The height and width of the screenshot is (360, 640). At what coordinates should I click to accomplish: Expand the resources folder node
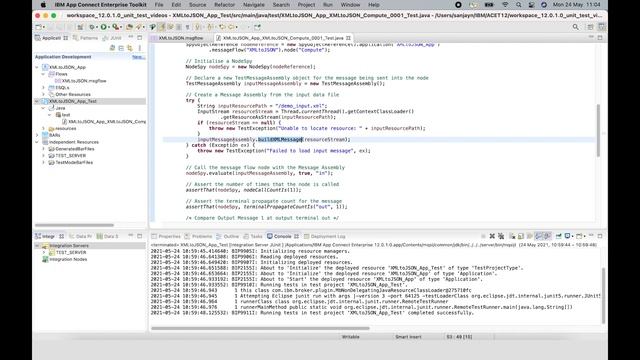pyautogui.click(x=43, y=129)
